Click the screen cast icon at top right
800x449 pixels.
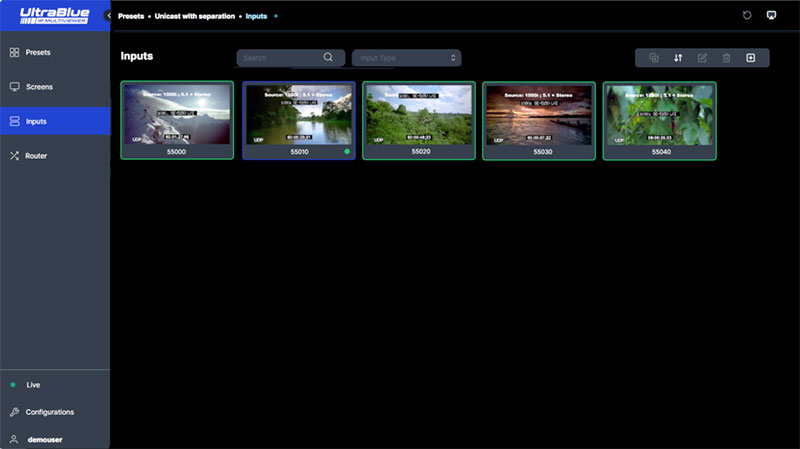[771, 16]
